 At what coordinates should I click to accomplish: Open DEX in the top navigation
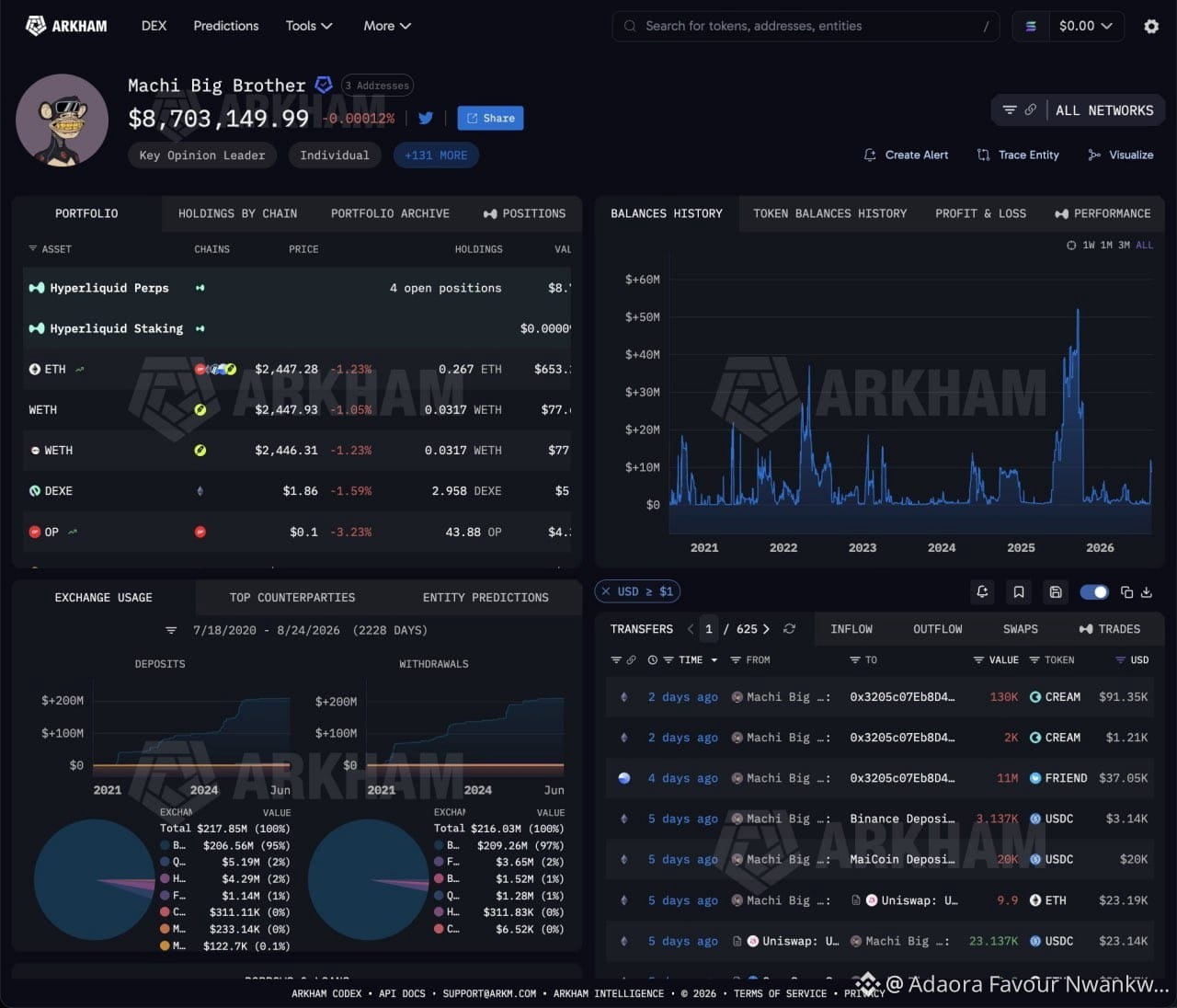[x=154, y=26]
